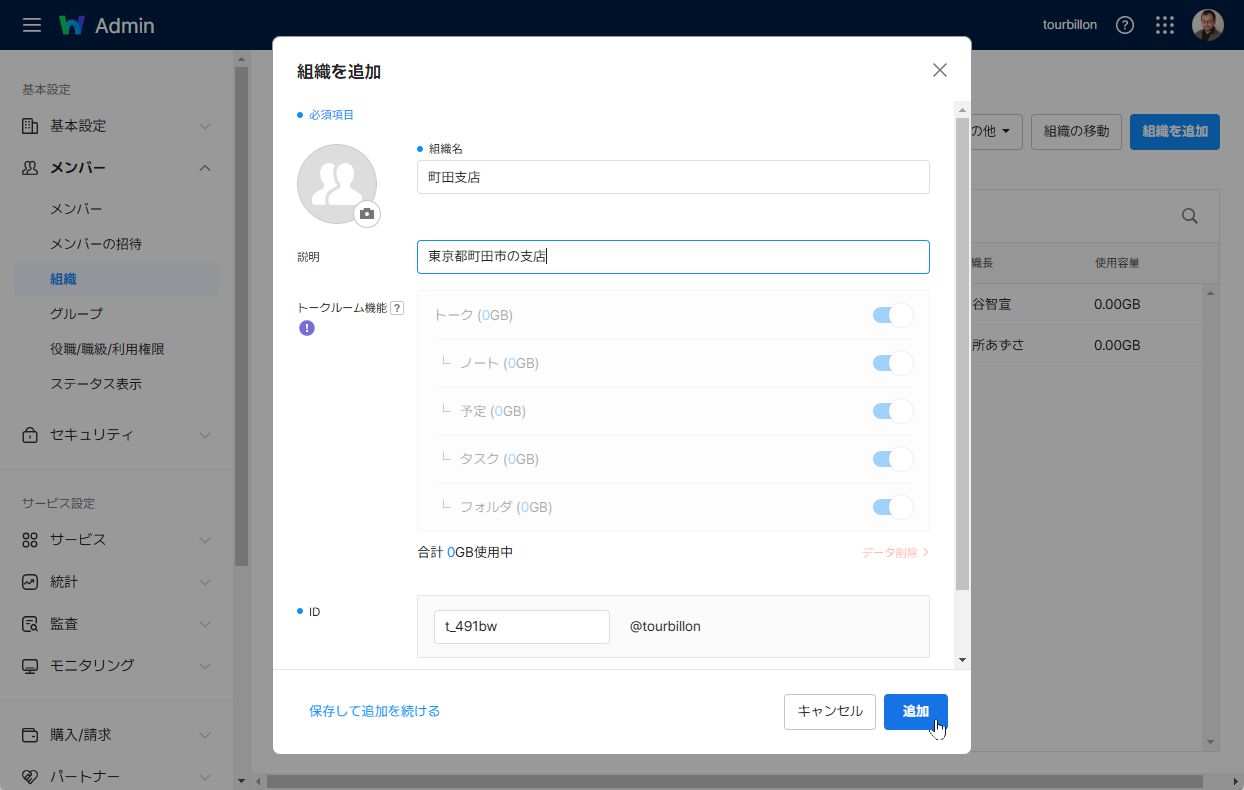
Task: Click the パートナー handshake icon in sidebar
Action: [30, 777]
